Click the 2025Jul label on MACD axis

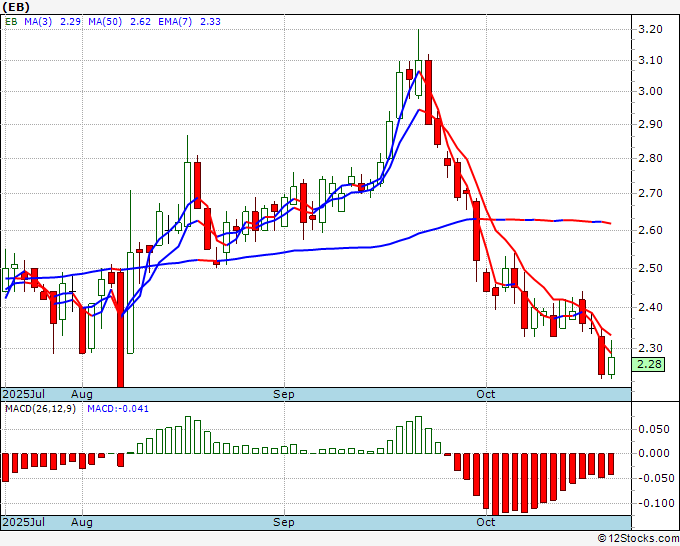(x=24, y=522)
